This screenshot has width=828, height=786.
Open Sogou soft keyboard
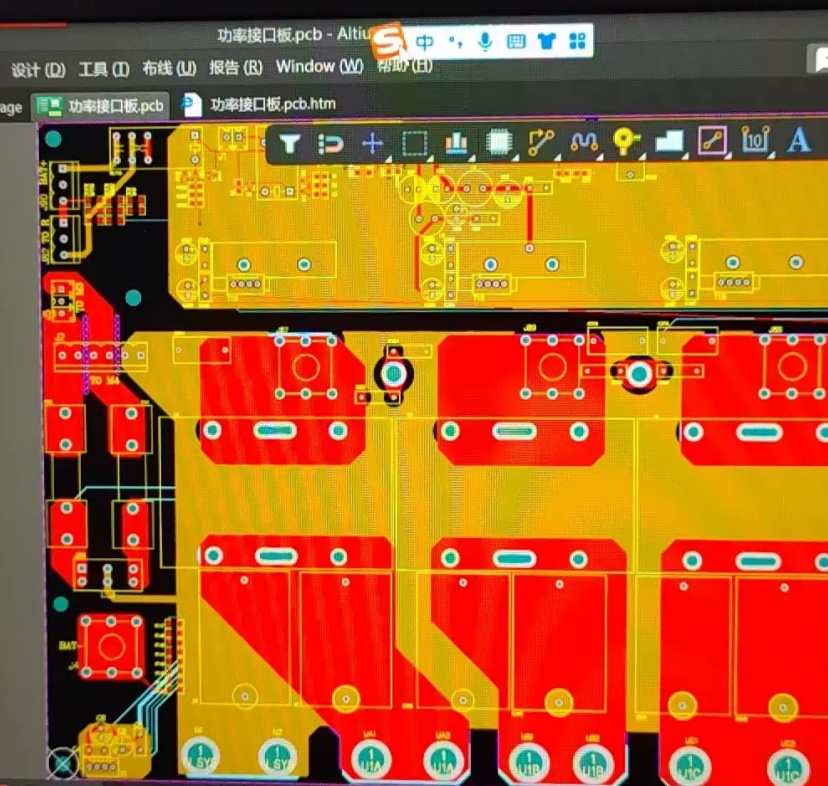(x=516, y=41)
